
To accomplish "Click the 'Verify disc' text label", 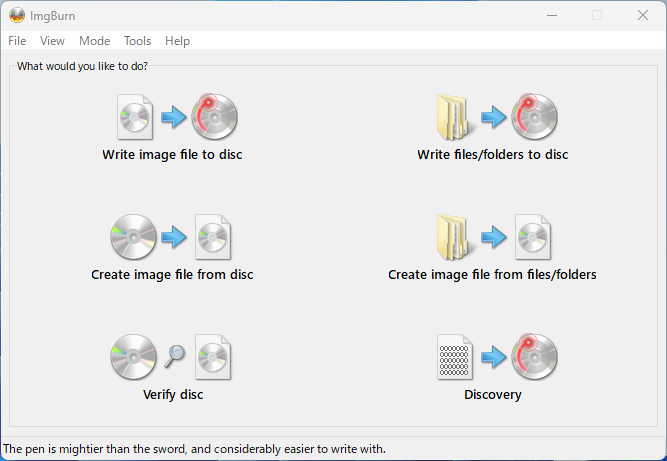I will [173, 395].
